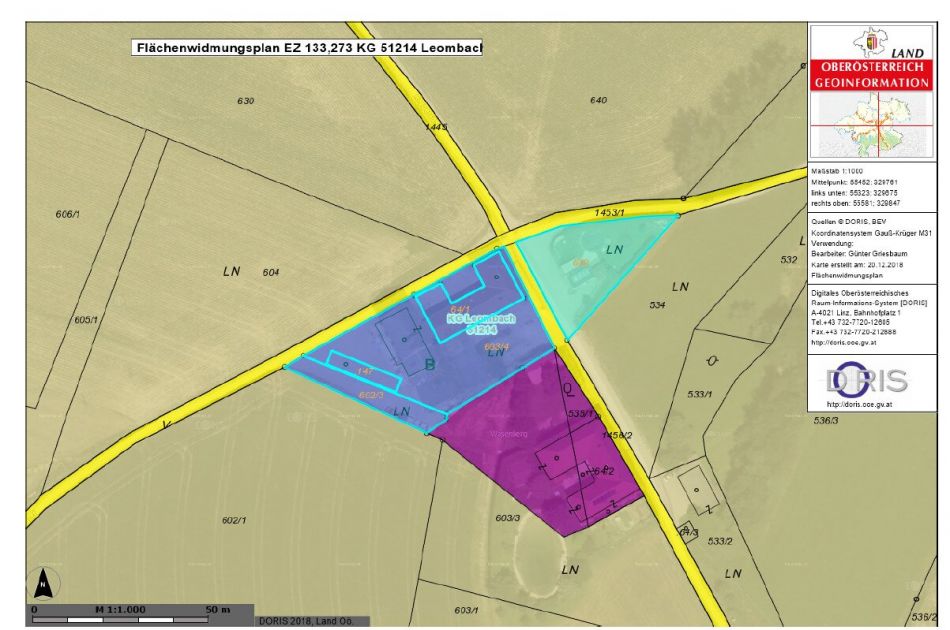Screen dimensions: 950x630
Task: Open the http://doris.ooe.gv.at link in the info panel
Action: point(847,342)
